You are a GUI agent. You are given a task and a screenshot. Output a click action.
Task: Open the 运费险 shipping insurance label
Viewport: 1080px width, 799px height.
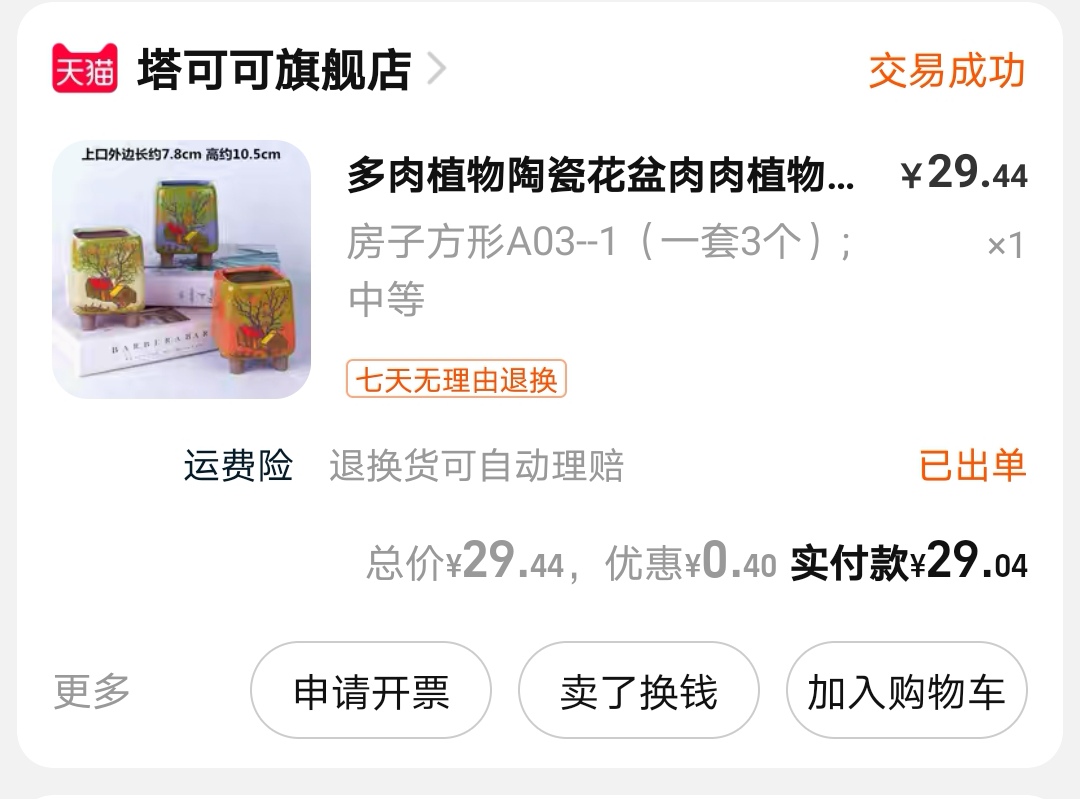pos(238,466)
